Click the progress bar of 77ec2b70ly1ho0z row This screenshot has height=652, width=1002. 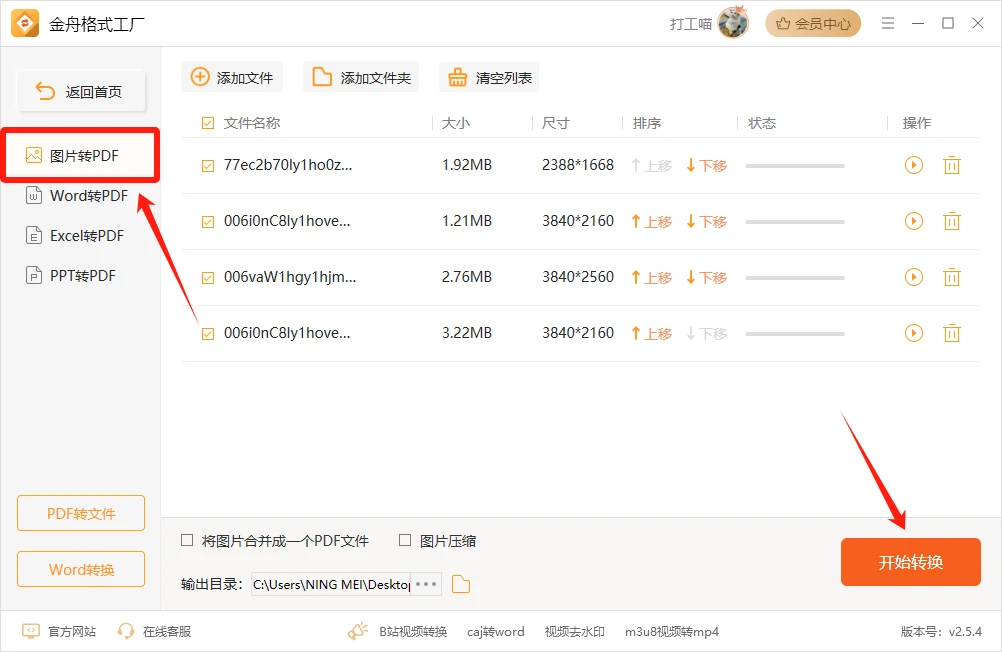[x=795, y=166]
